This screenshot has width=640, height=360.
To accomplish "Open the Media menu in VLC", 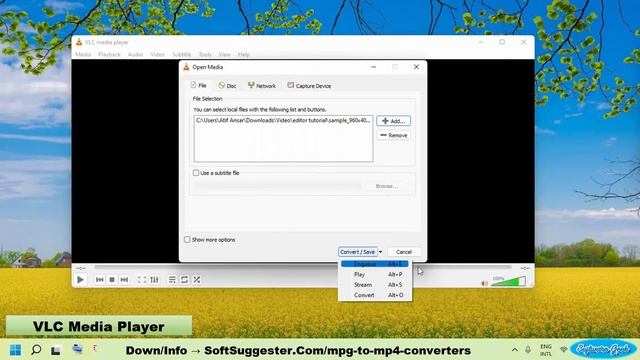I will (x=83, y=54).
